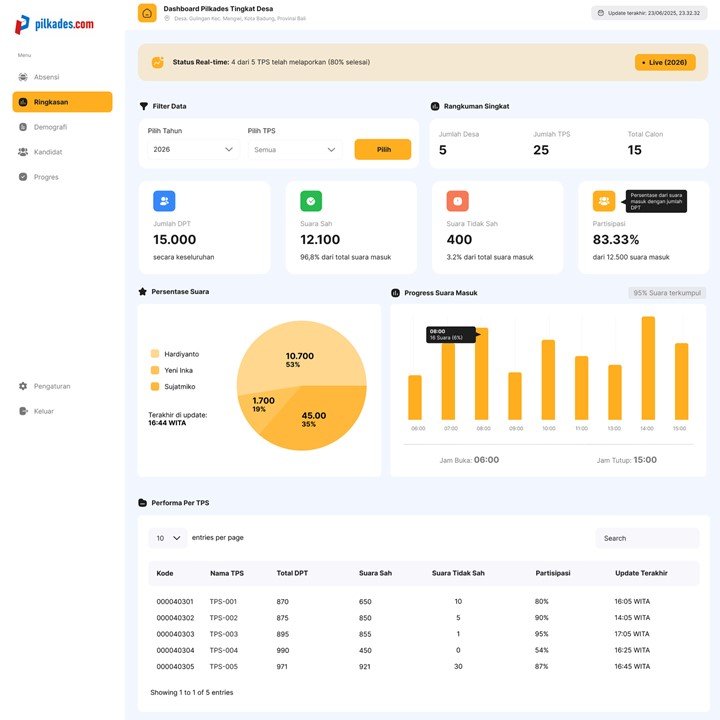Click Showing 1 to 1 of 5 entries
This screenshot has width=720, height=720.
pyautogui.click(x=191, y=692)
